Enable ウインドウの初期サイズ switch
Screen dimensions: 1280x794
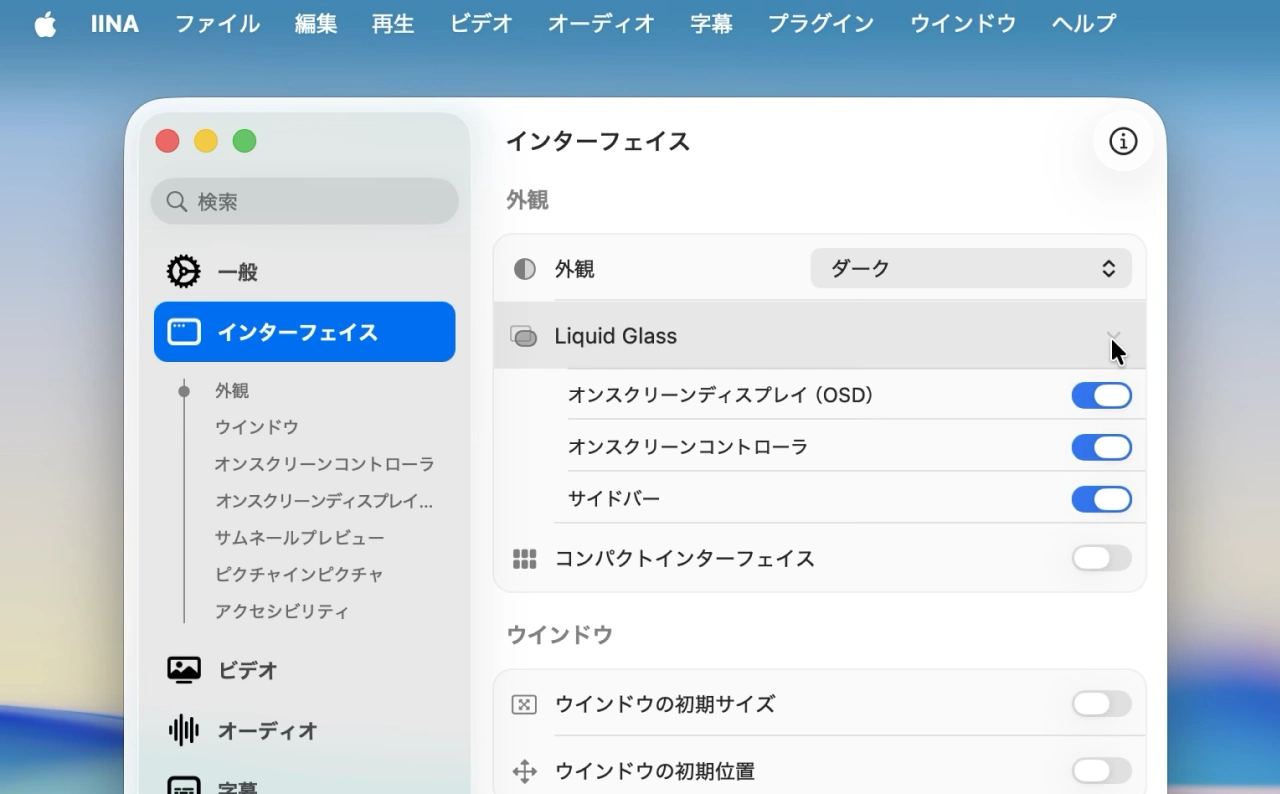point(1102,704)
